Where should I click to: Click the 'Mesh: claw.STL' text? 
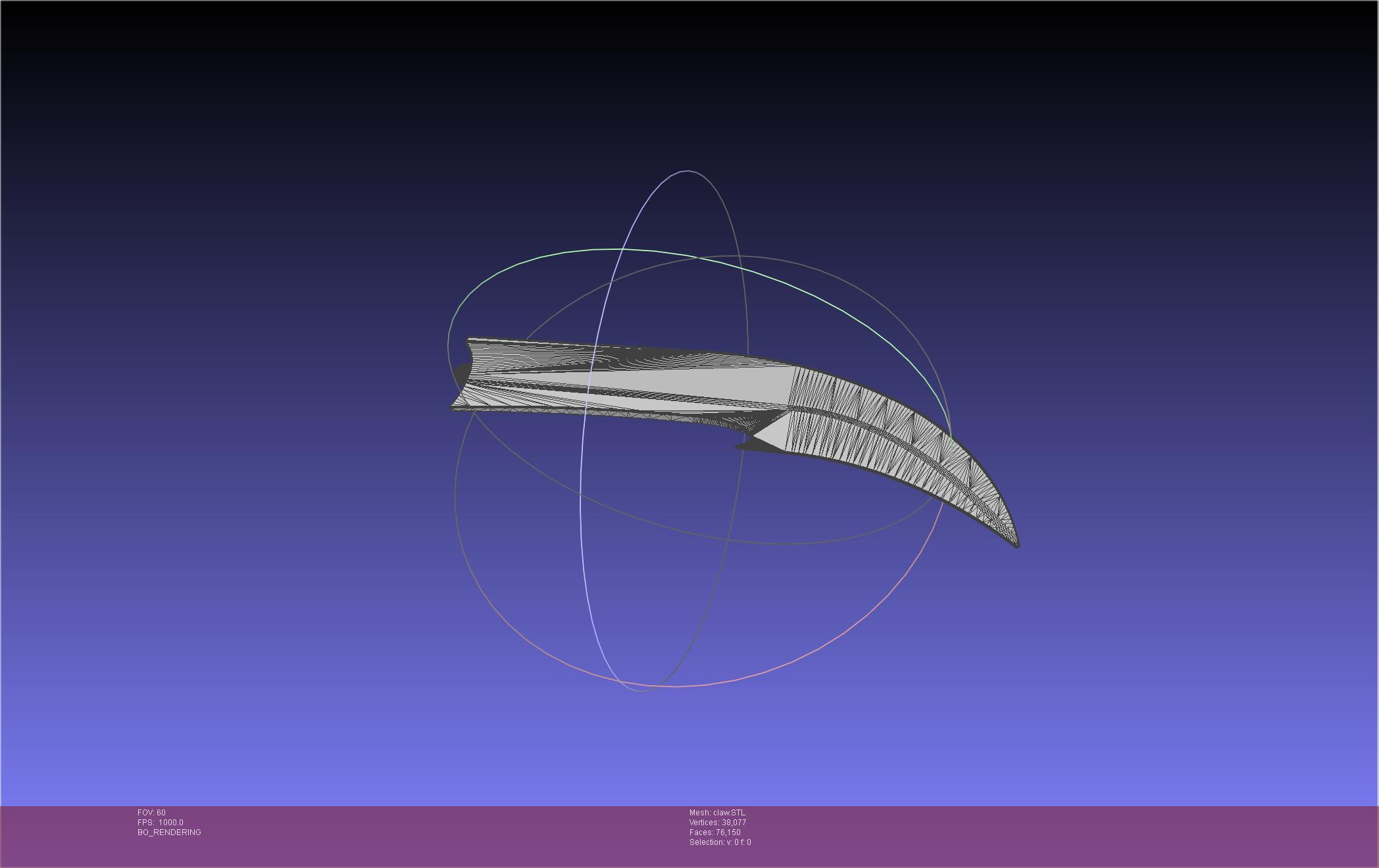point(717,813)
